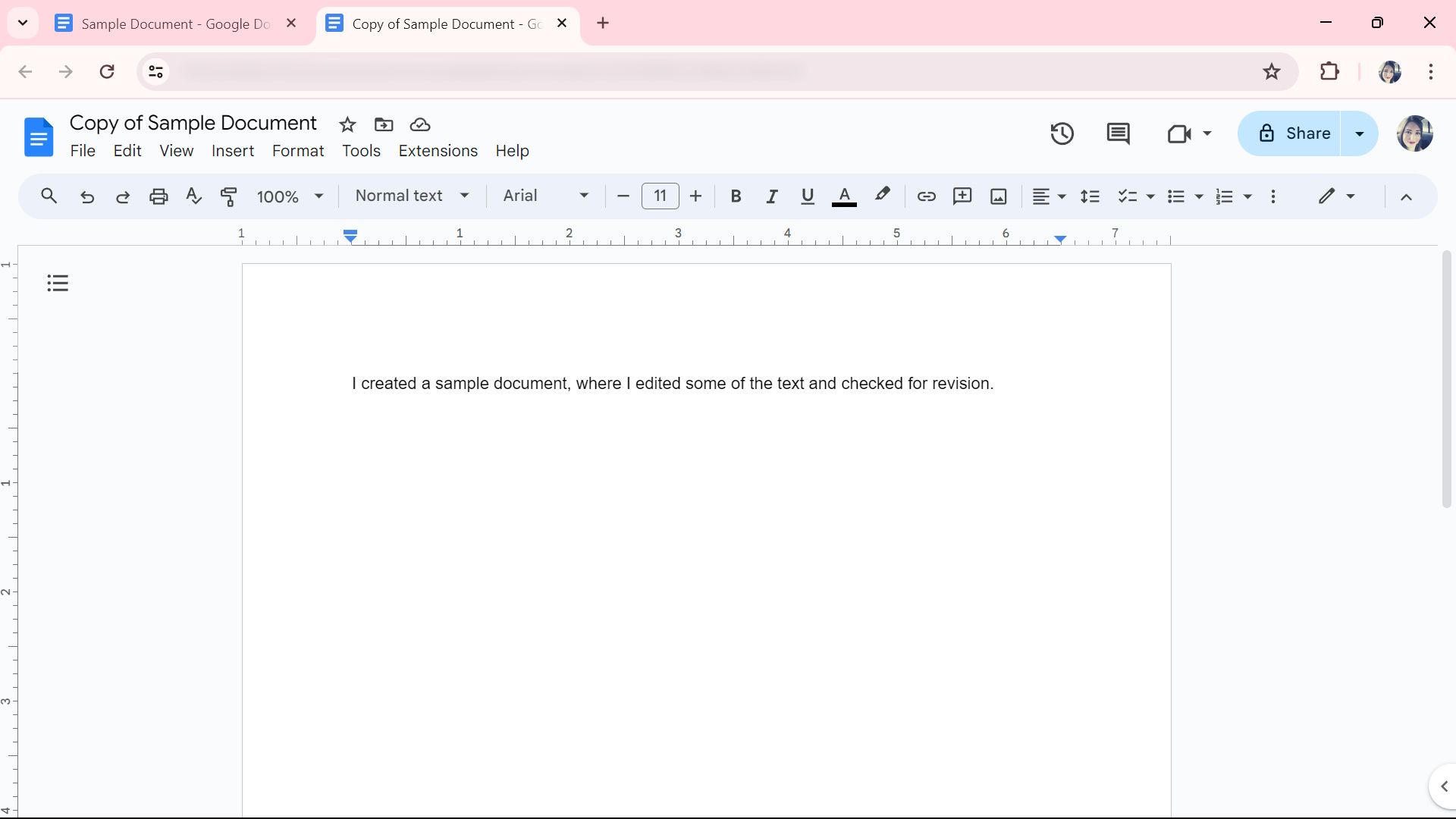
Task: Insert an image
Action: pyautogui.click(x=998, y=196)
